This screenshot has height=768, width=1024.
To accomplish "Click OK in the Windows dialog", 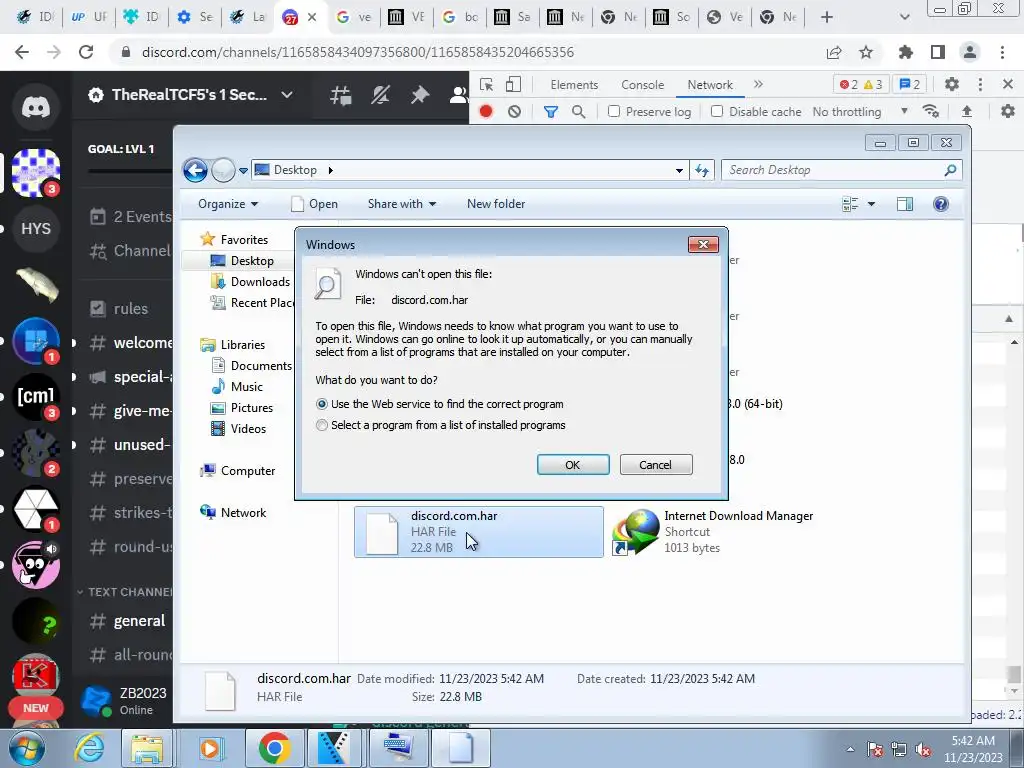I will pyautogui.click(x=573, y=465).
